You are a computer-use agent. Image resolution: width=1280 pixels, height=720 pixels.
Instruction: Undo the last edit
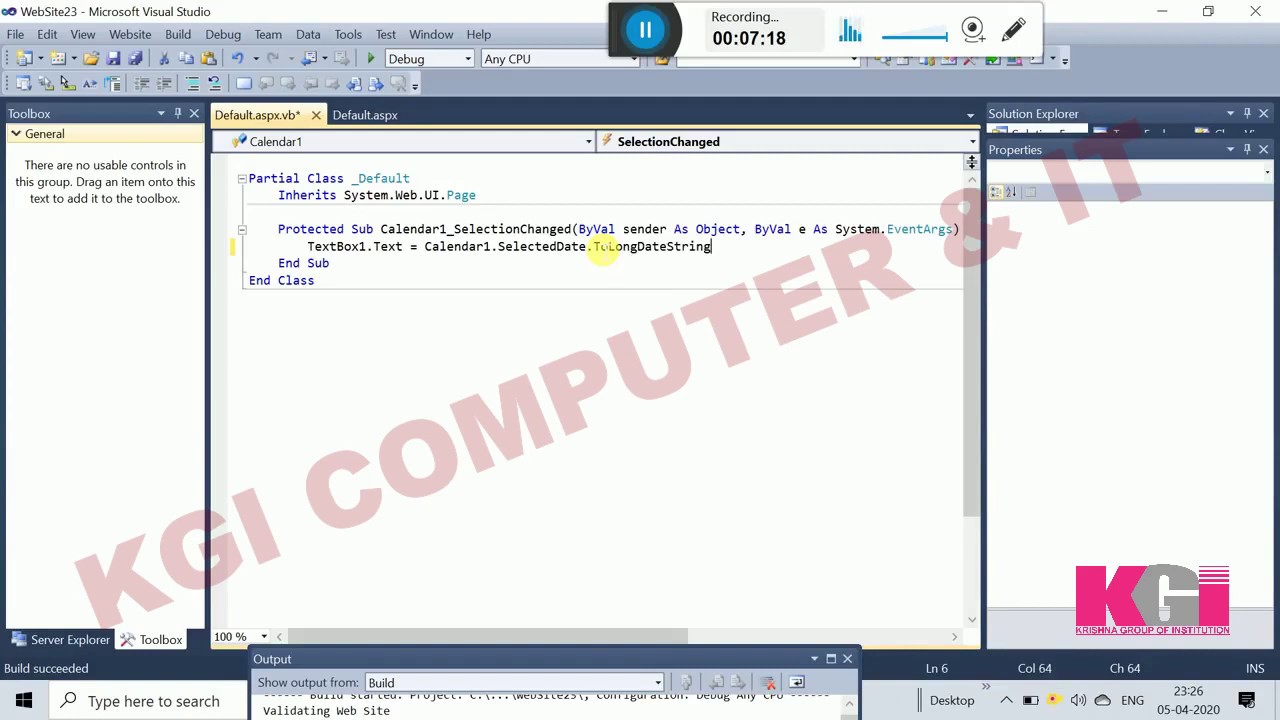(x=237, y=59)
